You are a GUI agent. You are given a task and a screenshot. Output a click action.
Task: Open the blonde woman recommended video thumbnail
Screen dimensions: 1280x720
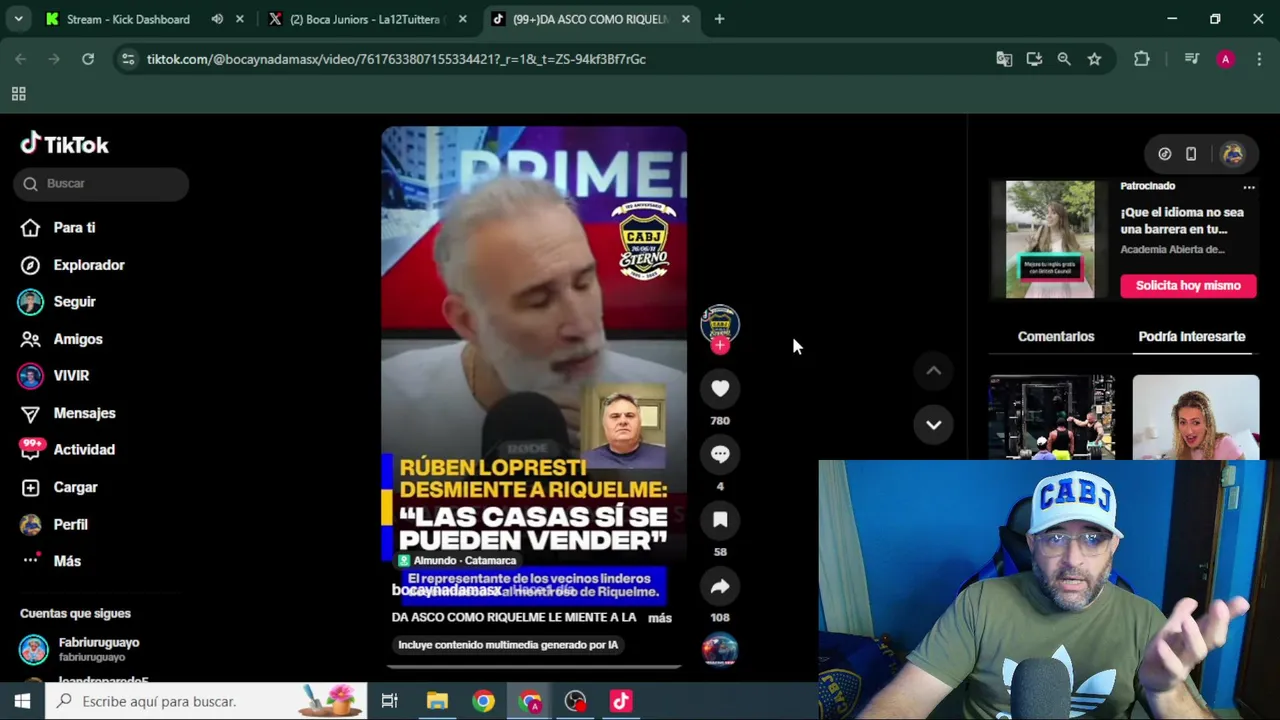(1196, 418)
